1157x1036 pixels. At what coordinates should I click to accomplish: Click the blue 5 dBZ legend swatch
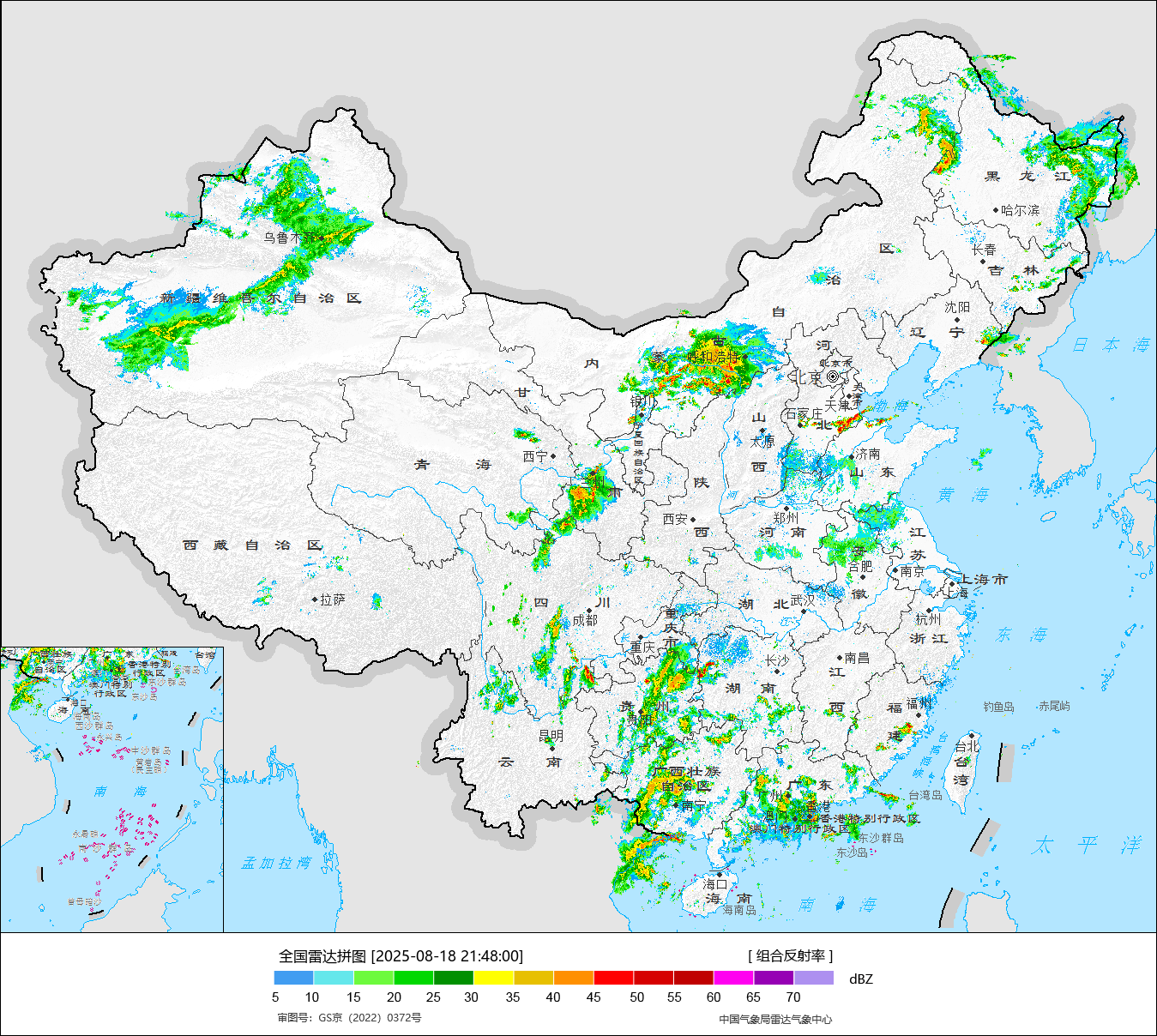tap(293, 978)
